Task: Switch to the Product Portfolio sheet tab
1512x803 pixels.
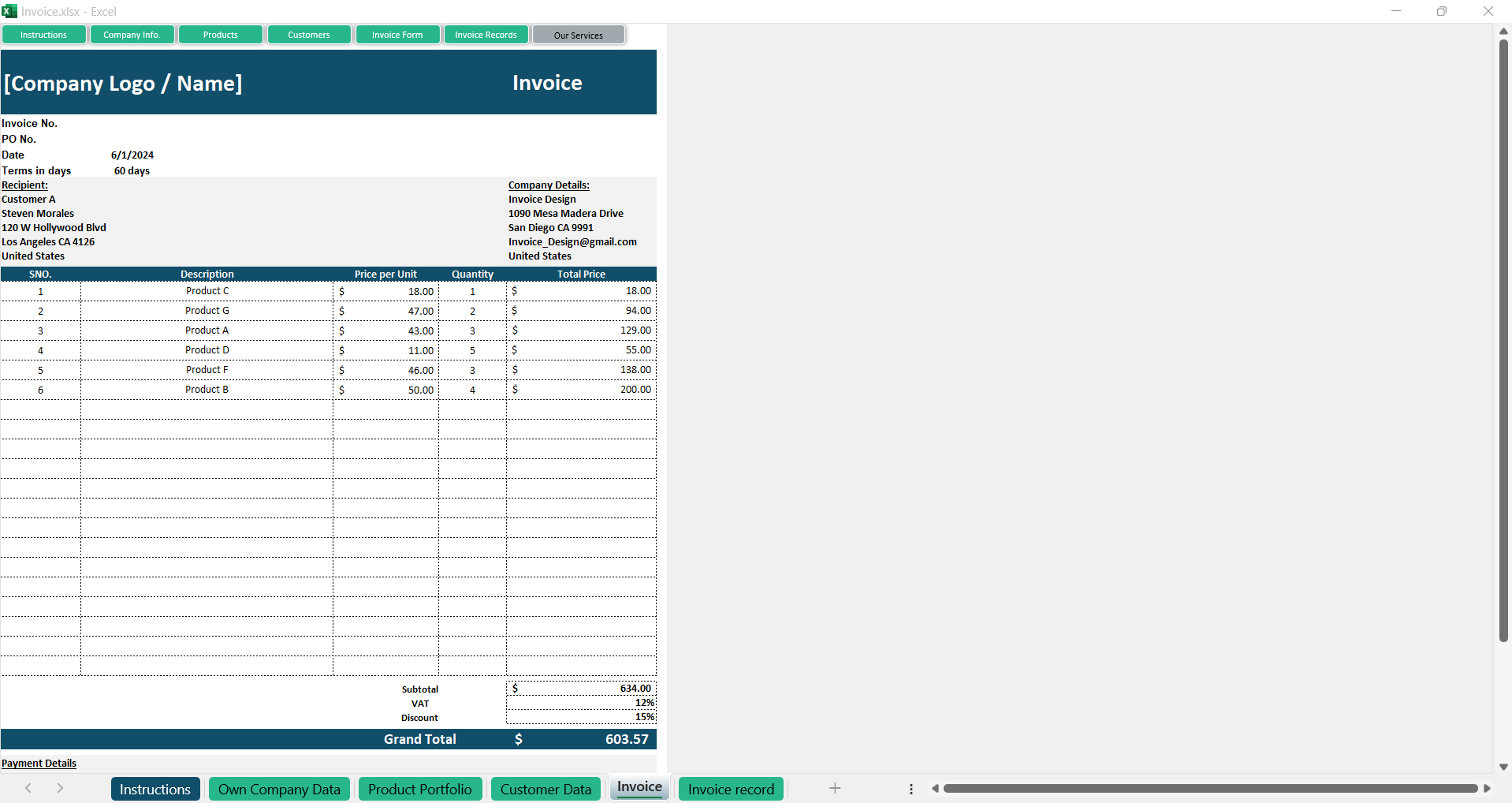Action: (x=419, y=789)
